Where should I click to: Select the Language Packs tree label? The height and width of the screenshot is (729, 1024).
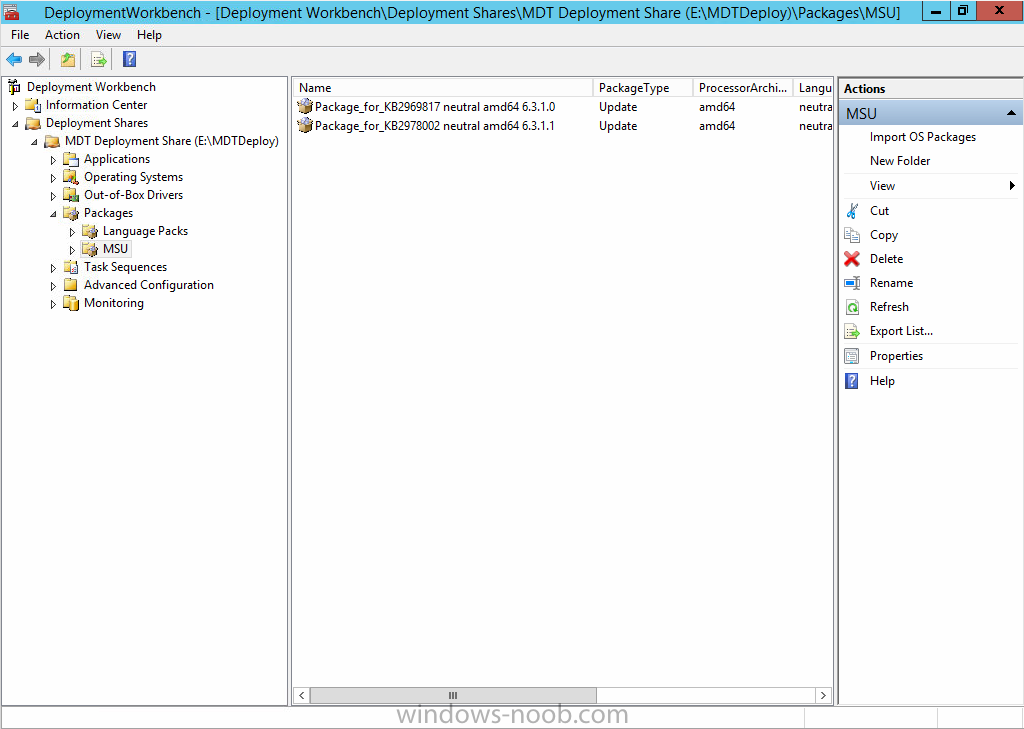tap(145, 231)
